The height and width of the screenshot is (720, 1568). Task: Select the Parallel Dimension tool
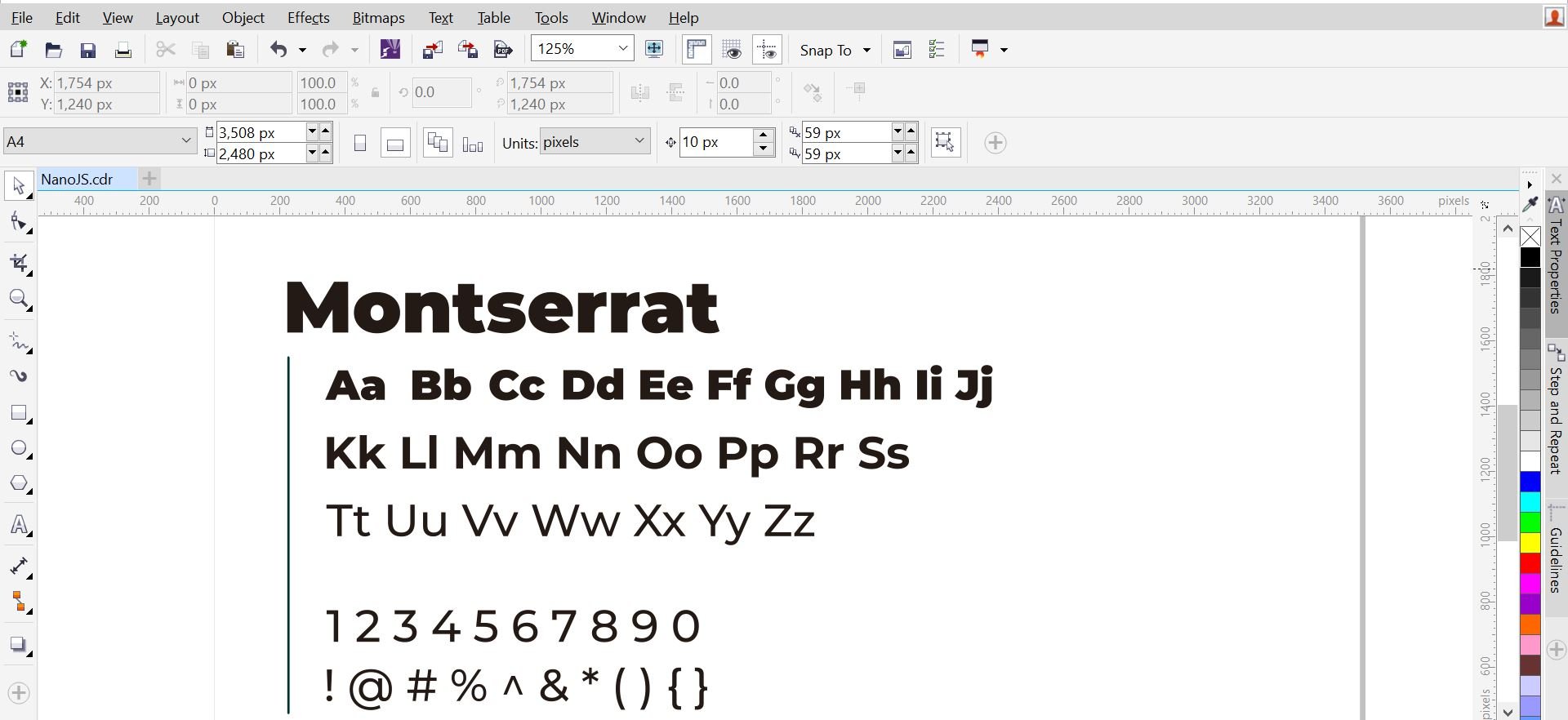(x=20, y=567)
